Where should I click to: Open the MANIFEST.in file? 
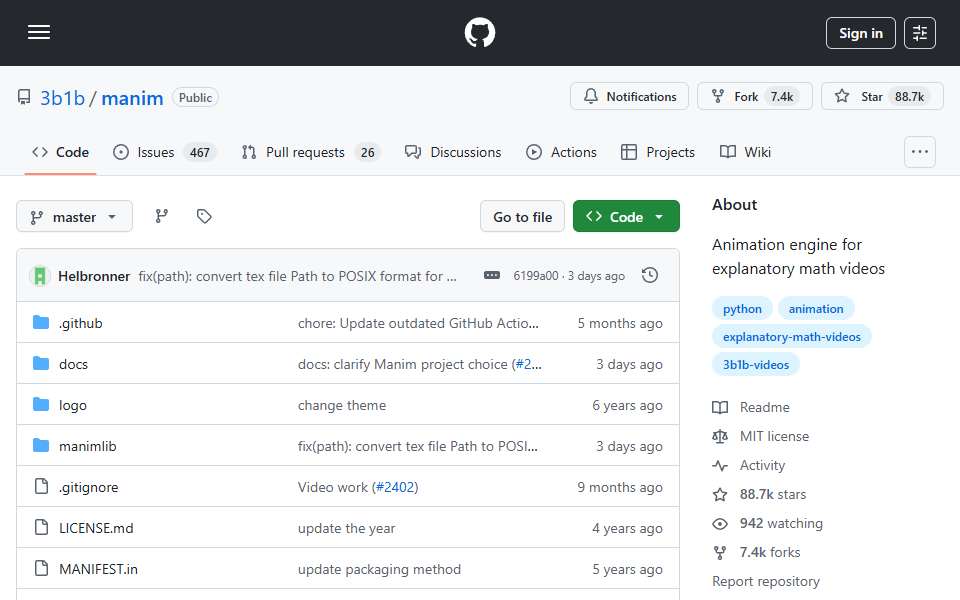(99, 569)
